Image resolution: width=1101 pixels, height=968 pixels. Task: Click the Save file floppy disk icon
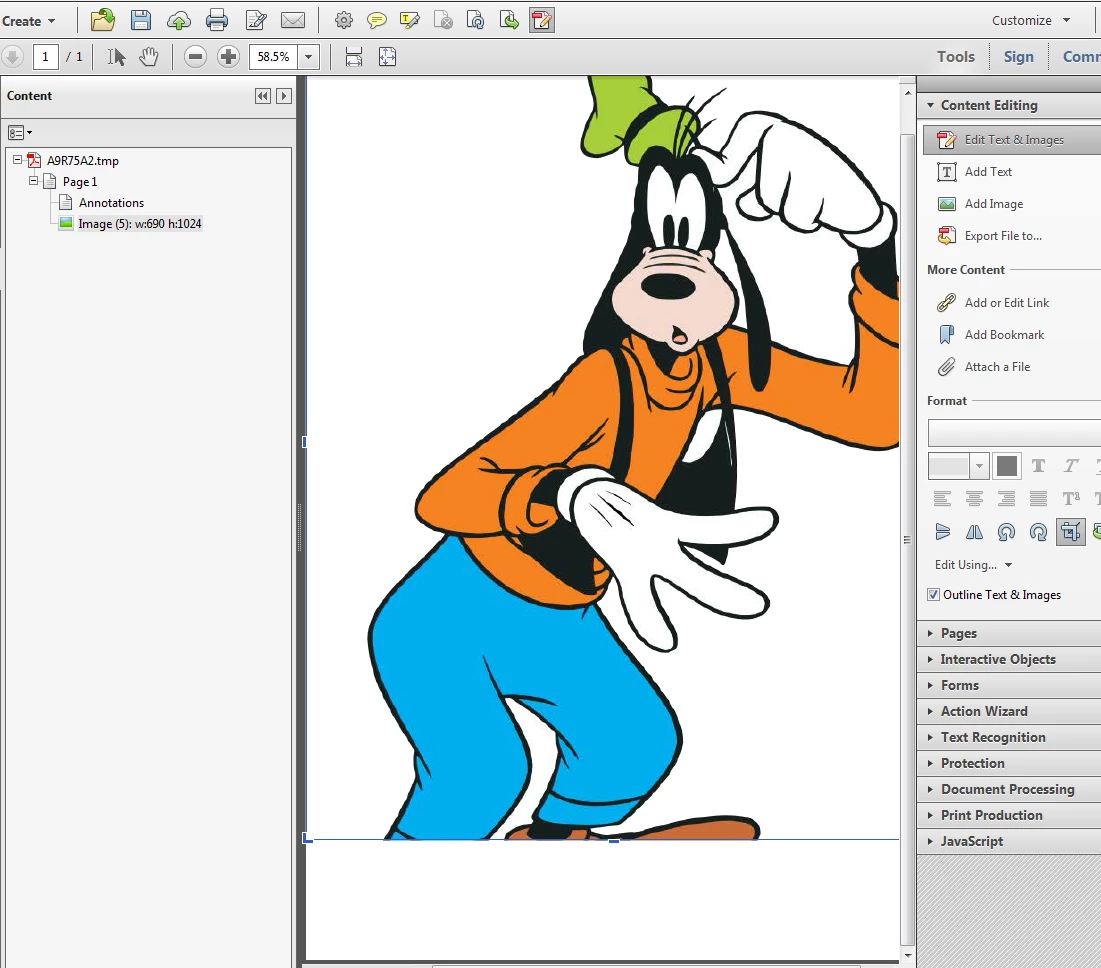pyautogui.click(x=141, y=20)
